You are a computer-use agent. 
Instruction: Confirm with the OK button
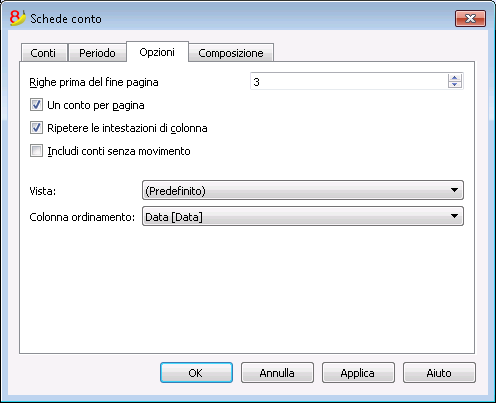pyautogui.click(x=196, y=373)
